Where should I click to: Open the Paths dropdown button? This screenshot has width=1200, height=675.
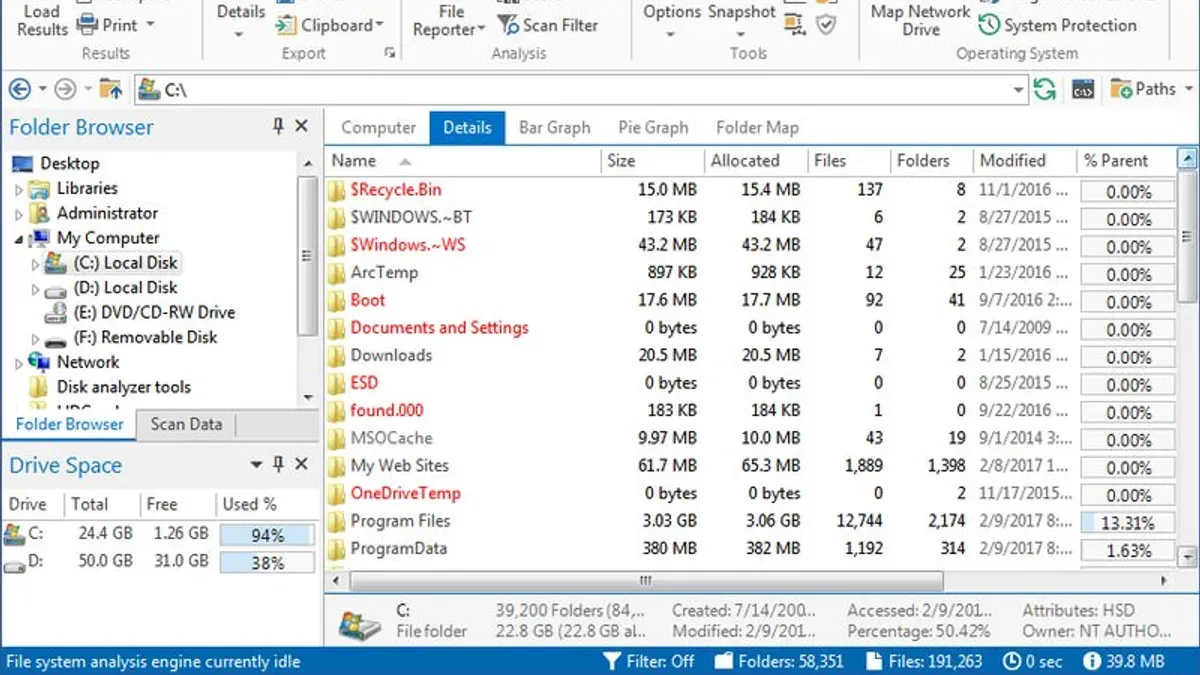pos(1150,89)
